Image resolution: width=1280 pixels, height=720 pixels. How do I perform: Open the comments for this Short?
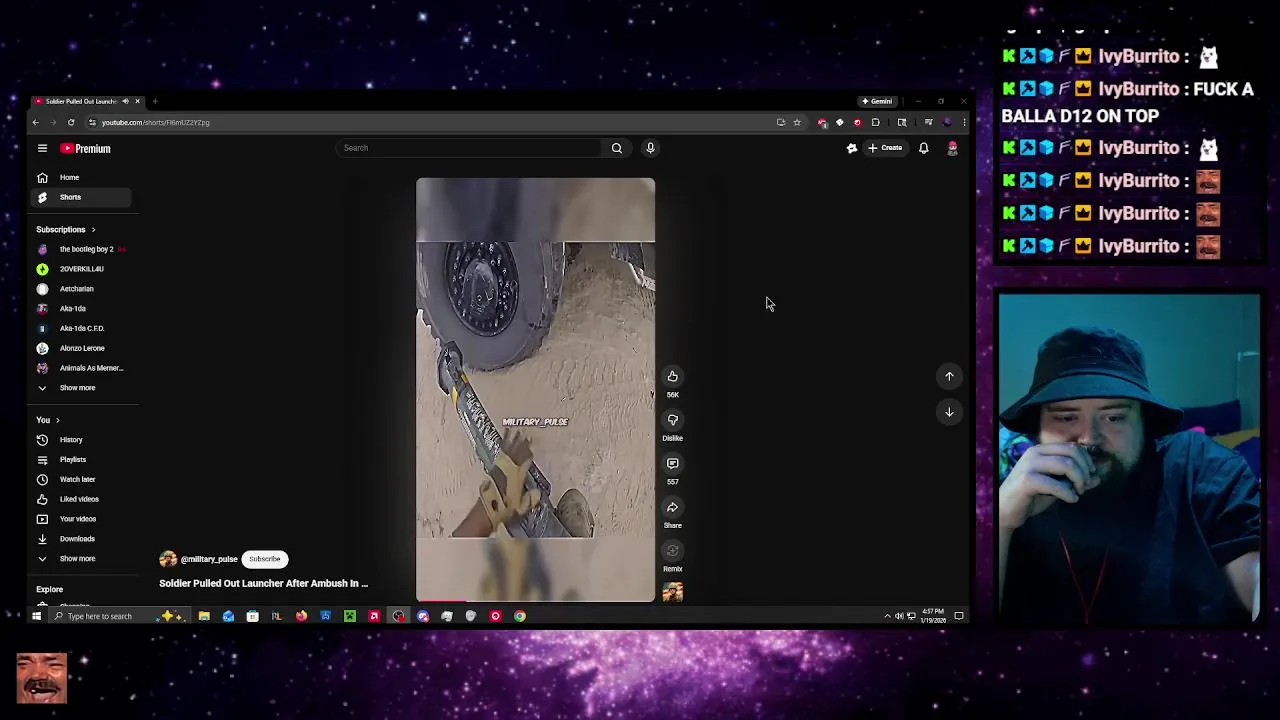[673, 464]
